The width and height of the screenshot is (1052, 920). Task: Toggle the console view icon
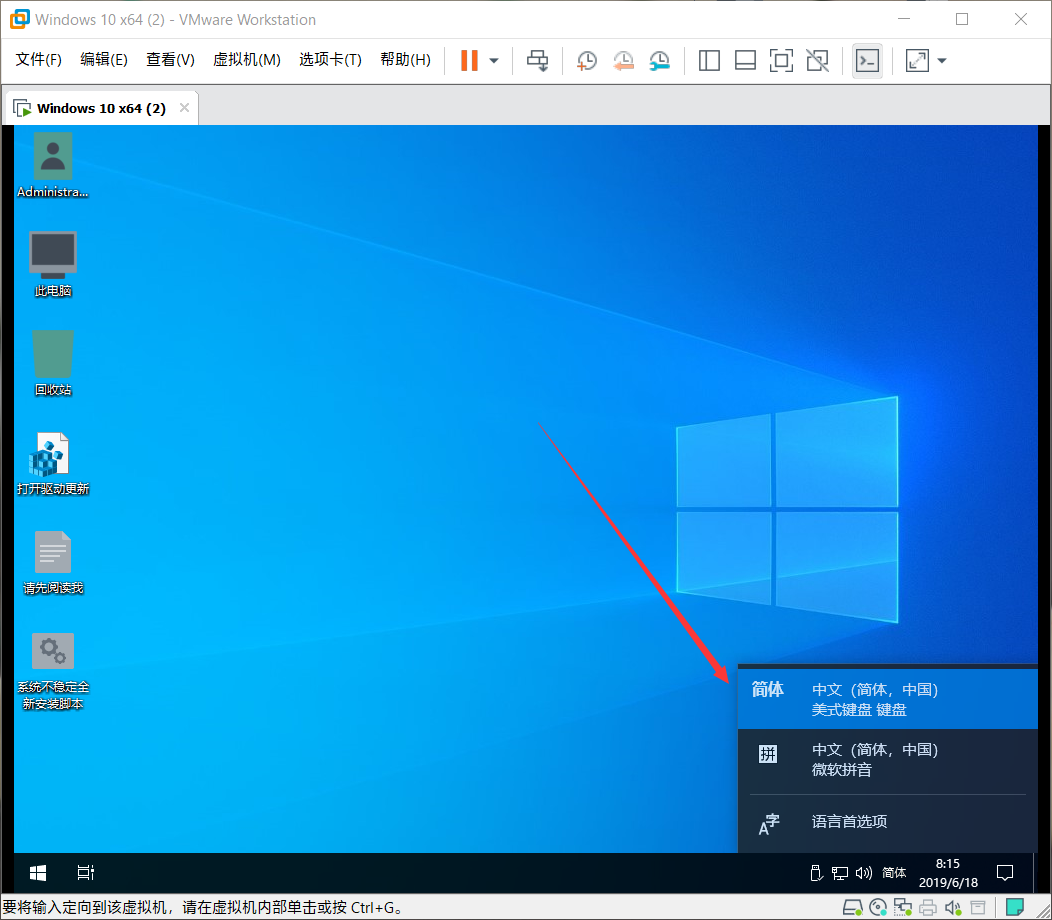(x=867, y=60)
